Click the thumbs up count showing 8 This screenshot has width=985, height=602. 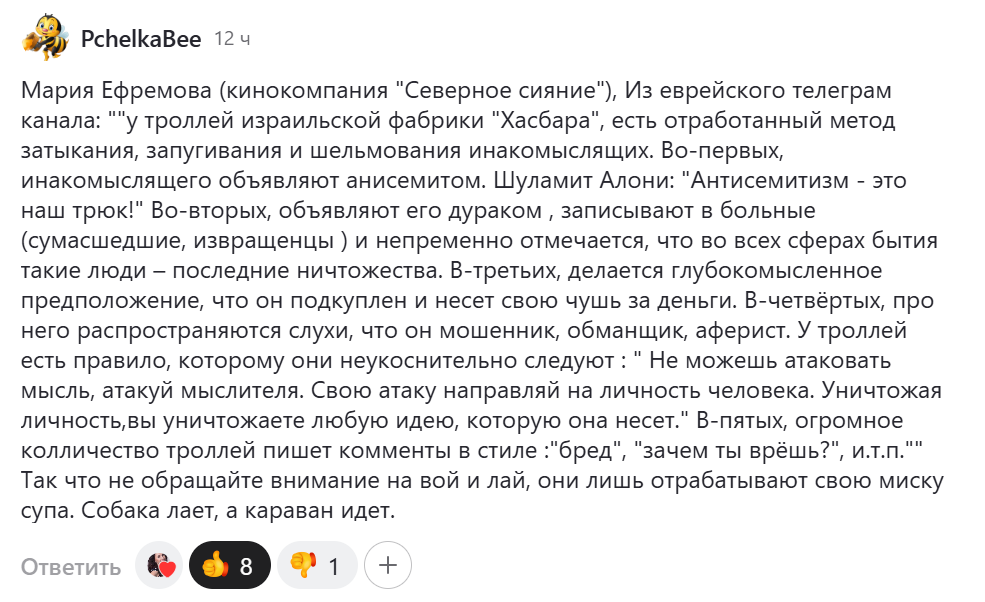click(x=247, y=565)
